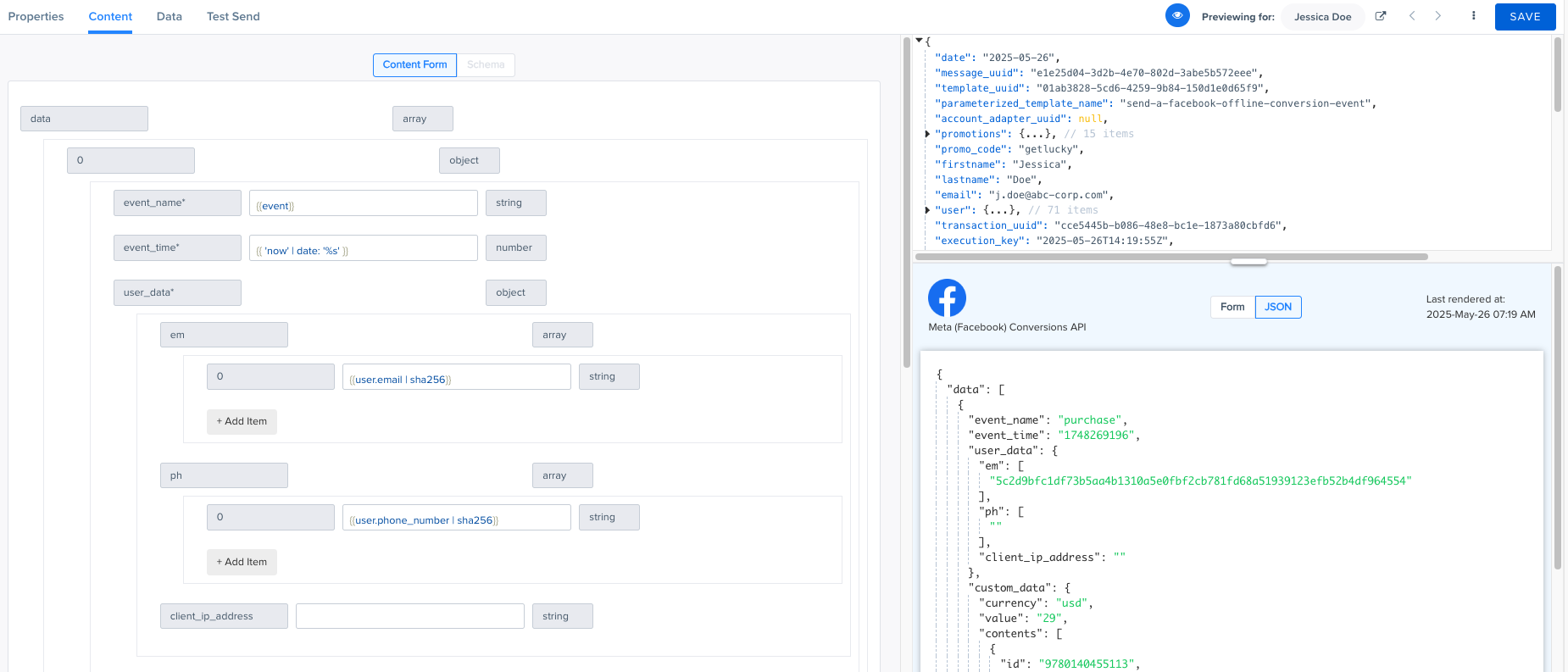Add item to the em array

tap(242, 421)
